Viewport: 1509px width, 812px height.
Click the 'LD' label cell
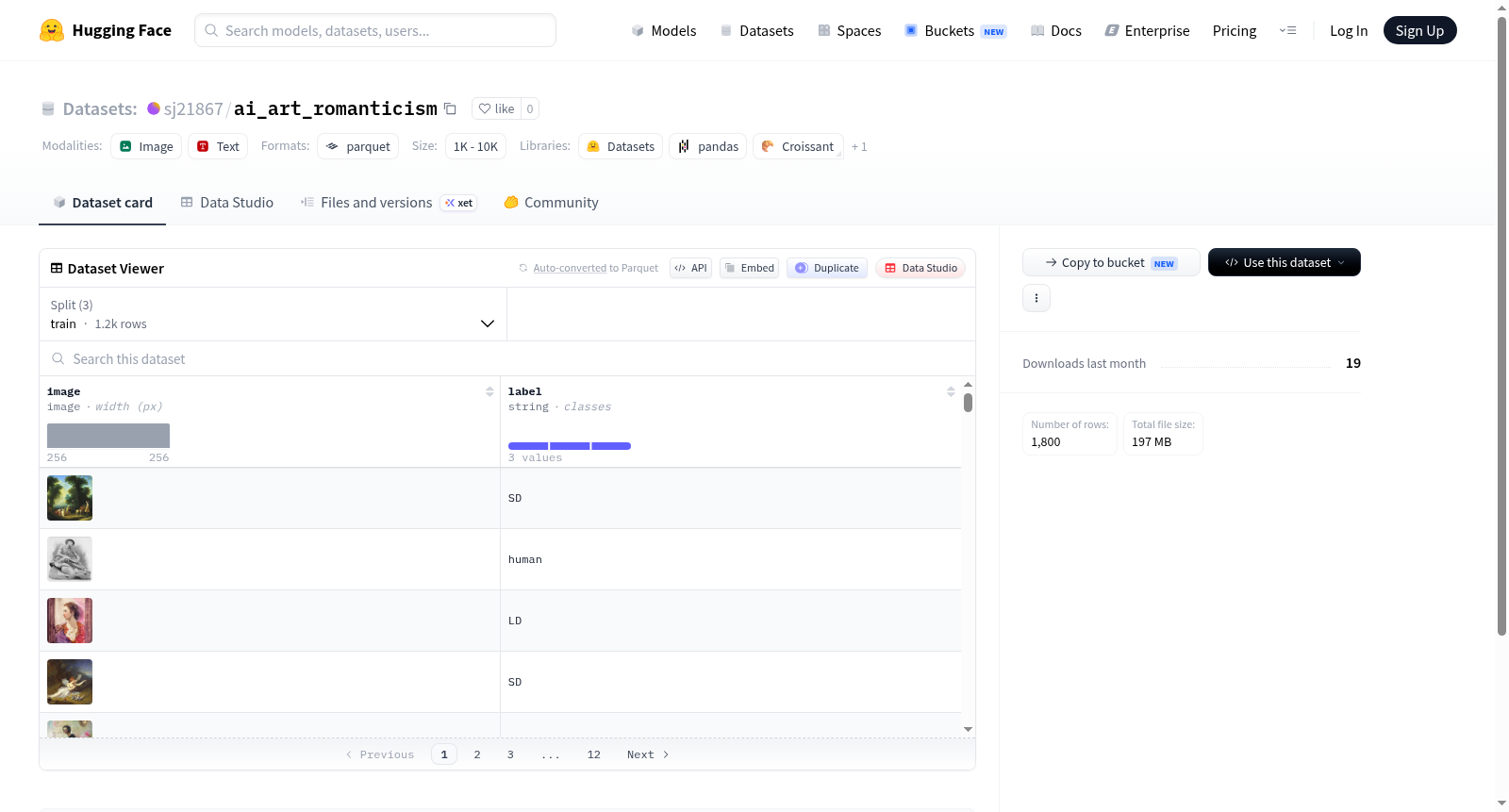[x=731, y=621]
